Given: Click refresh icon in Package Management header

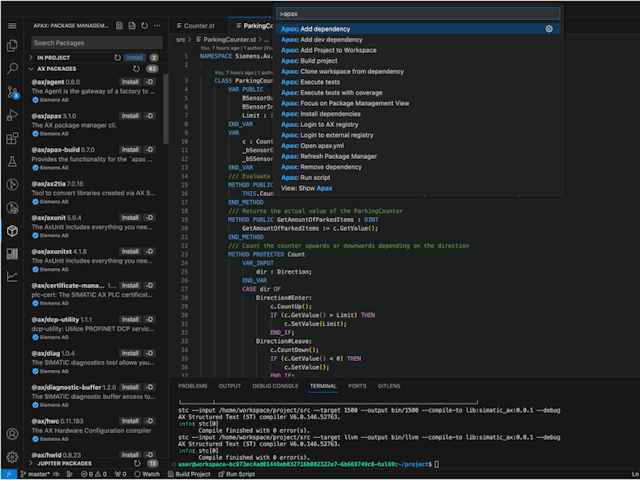Looking at the screenshot, I should [x=144, y=26].
